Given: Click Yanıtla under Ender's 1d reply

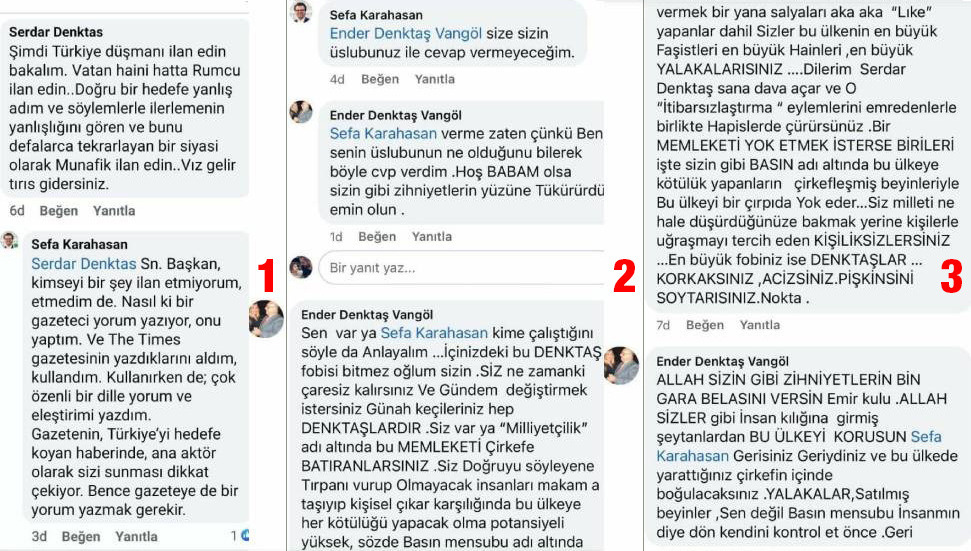Looking at the screenshot, I should (432, 236).
